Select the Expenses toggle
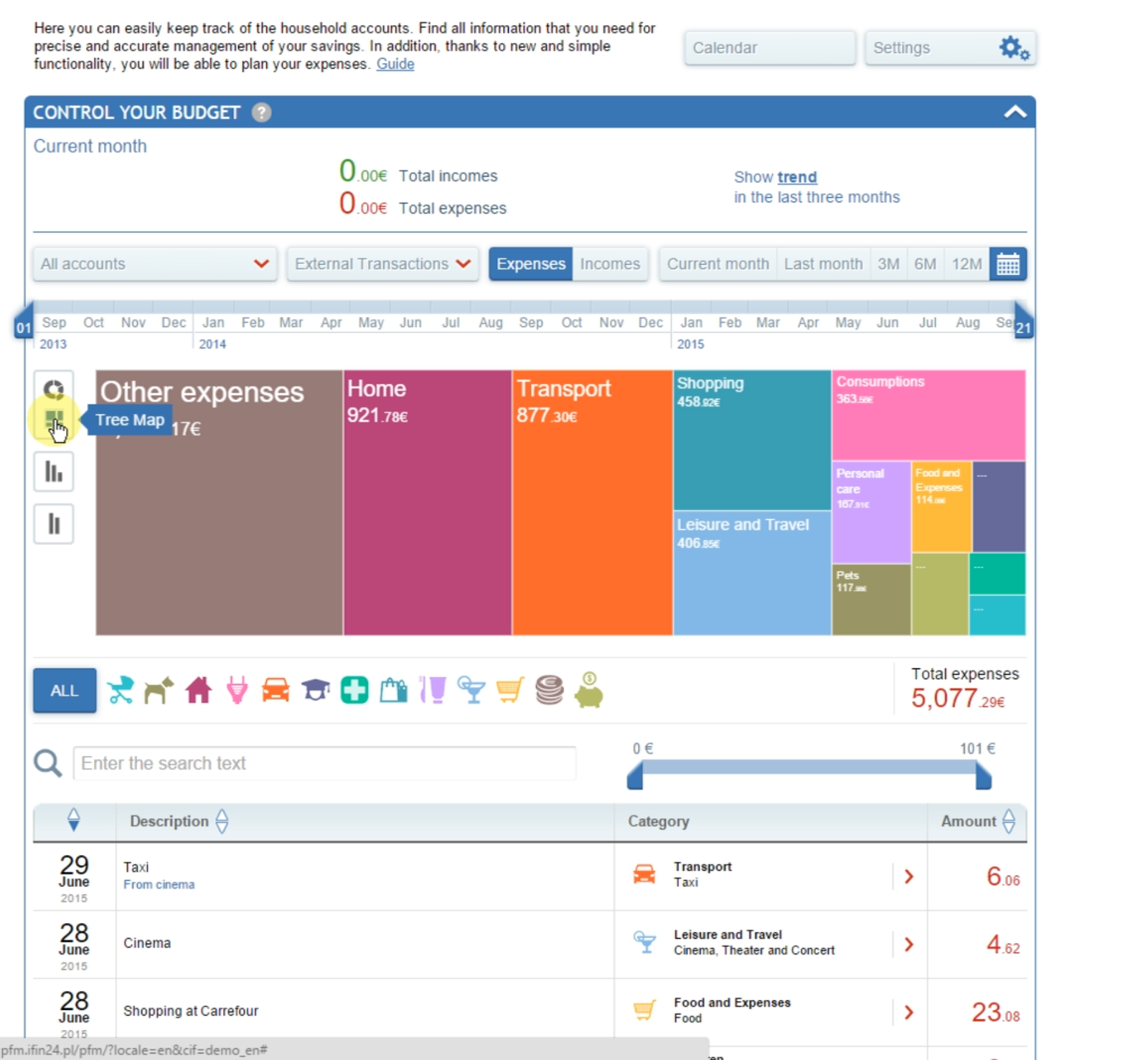1148x1060 pixels. [530, 264]
